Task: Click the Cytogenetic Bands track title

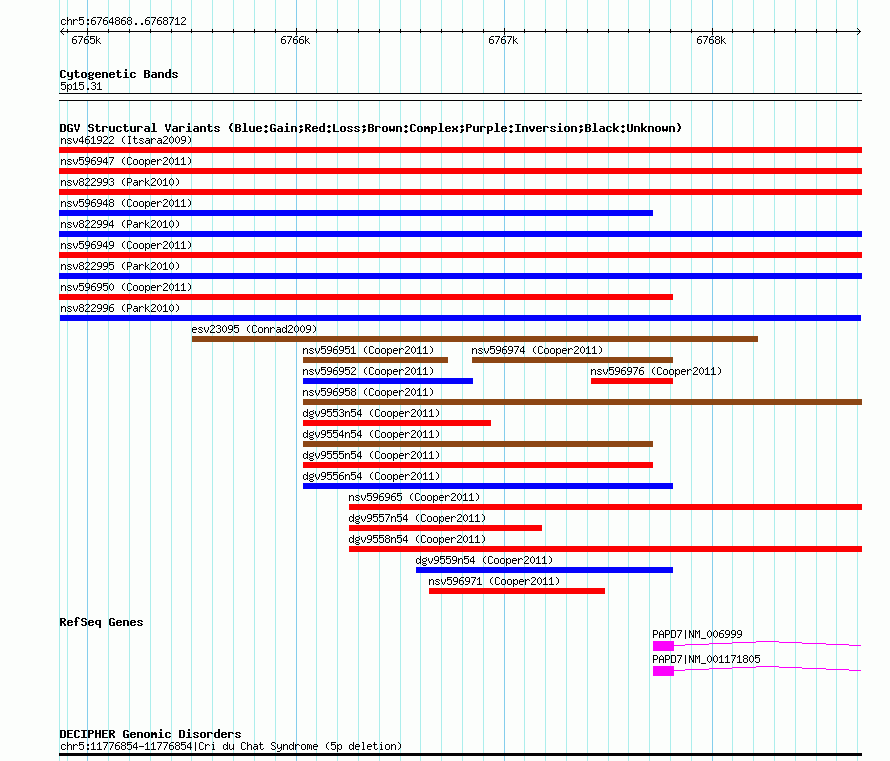Action: point(119,74)
